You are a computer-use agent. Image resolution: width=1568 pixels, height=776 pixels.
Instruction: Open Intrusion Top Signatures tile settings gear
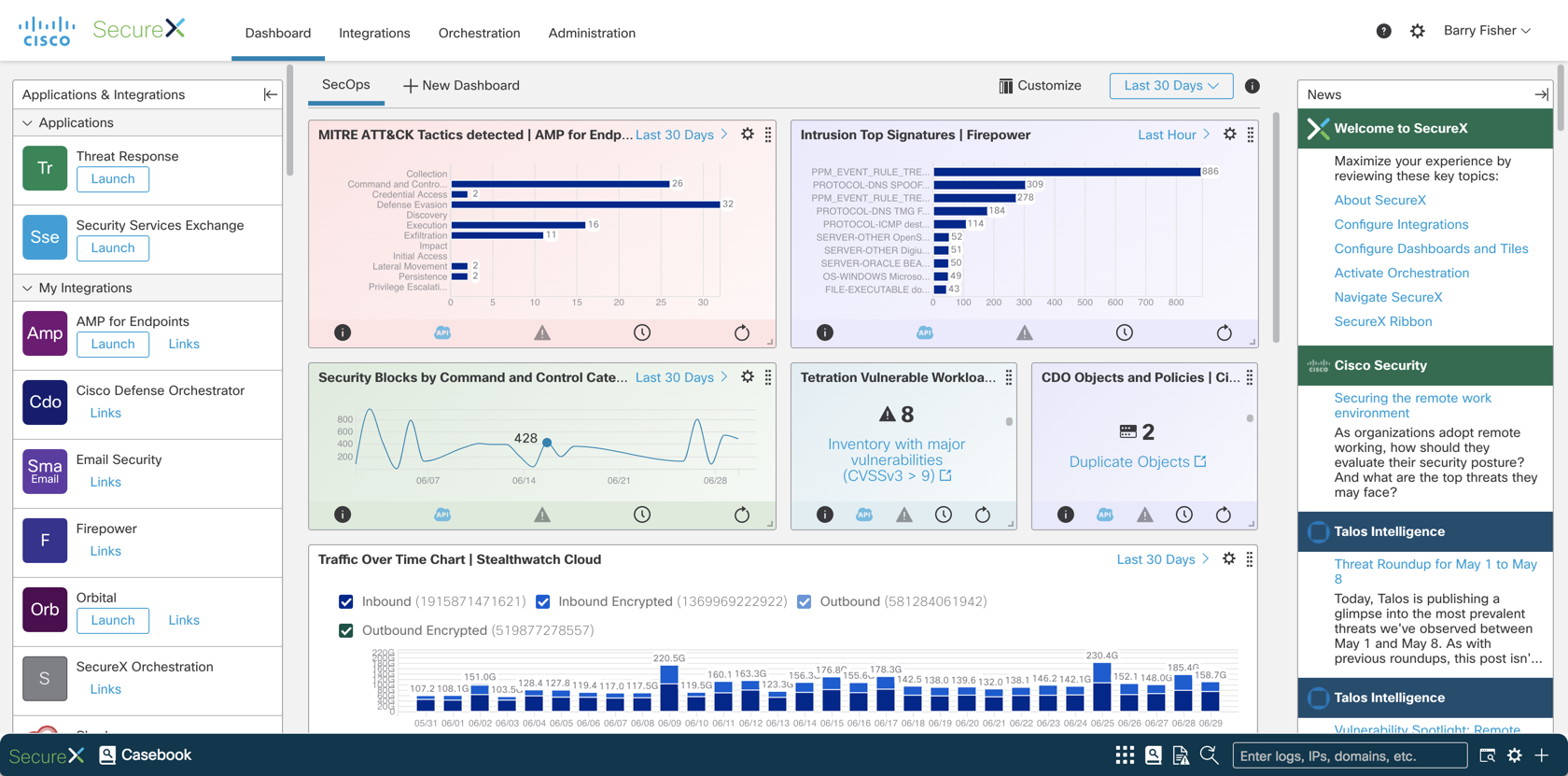(x=1230, y=134)
